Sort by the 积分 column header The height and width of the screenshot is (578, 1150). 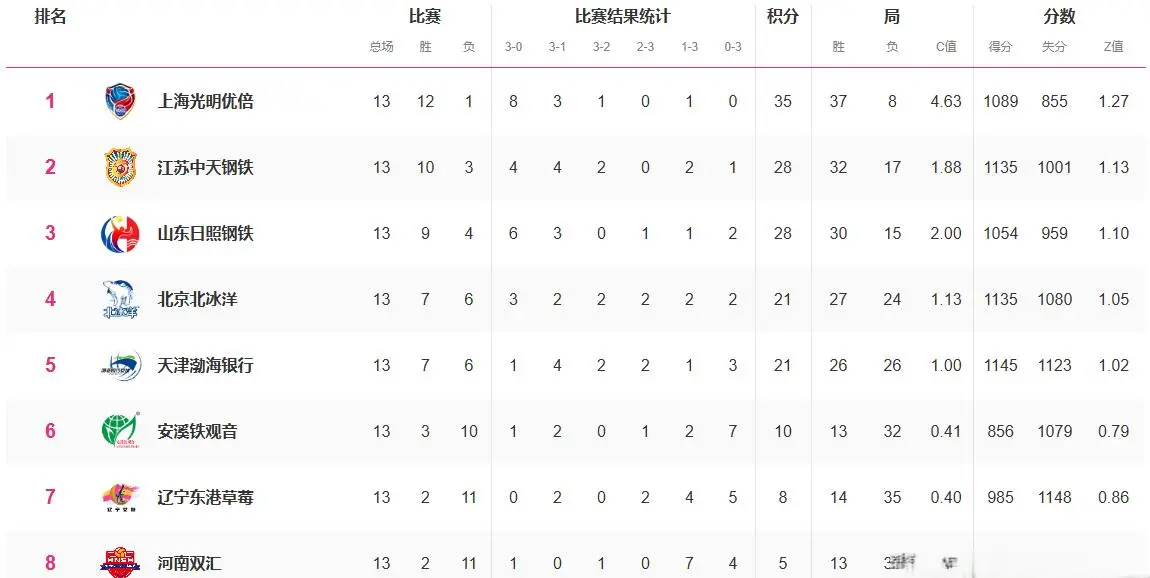(x=782, y=17)
